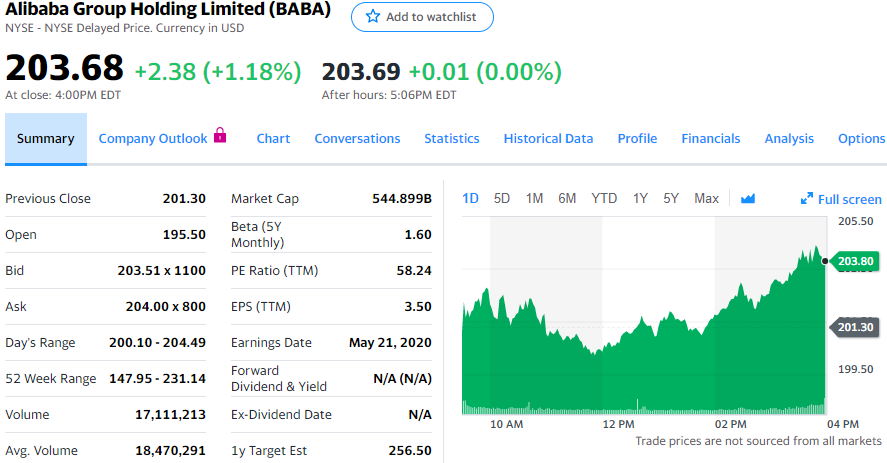Show the 1Y chart range

(x=640, y=198)
